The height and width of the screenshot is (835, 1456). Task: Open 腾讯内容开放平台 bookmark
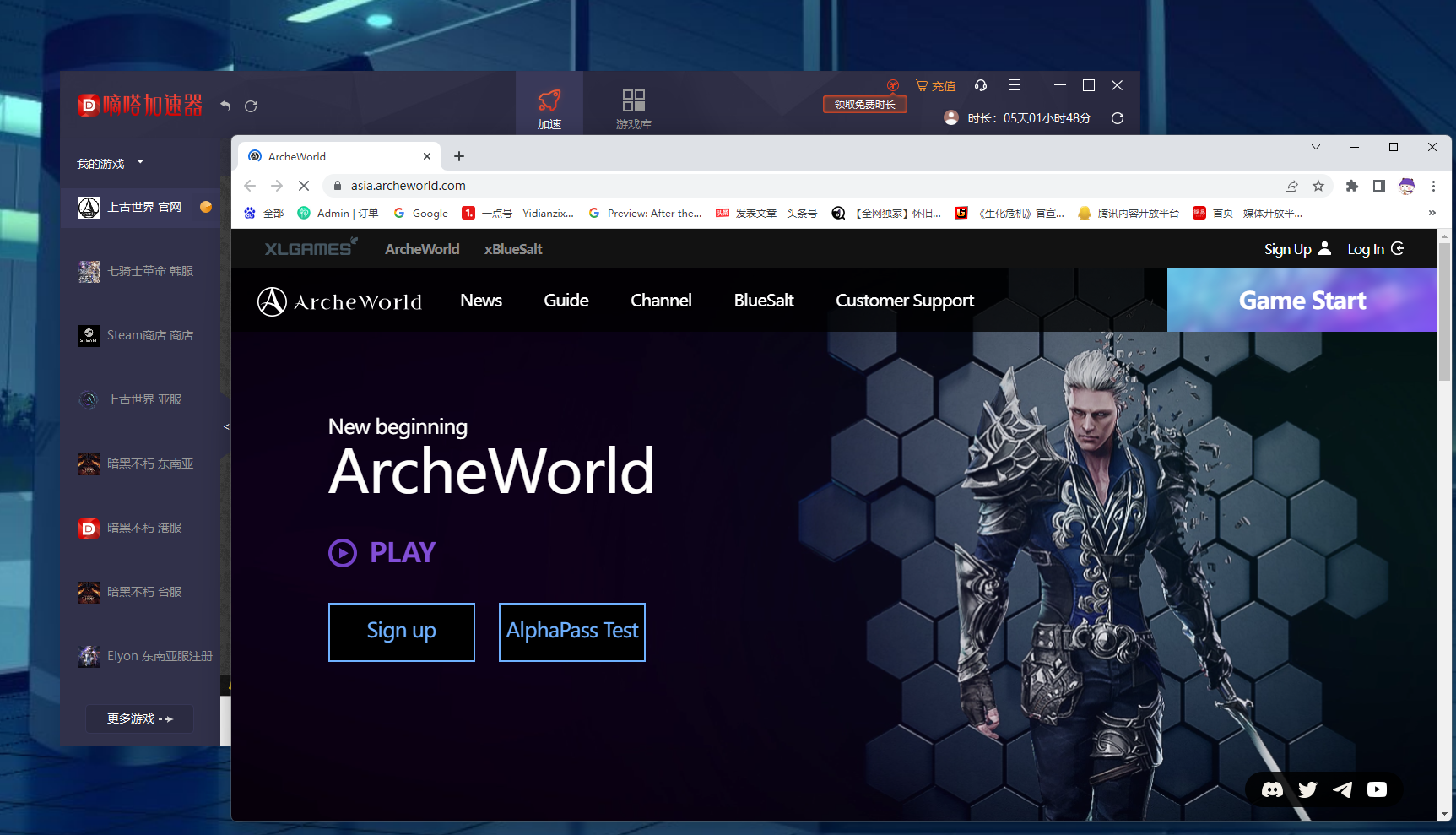coord(1129,213)
